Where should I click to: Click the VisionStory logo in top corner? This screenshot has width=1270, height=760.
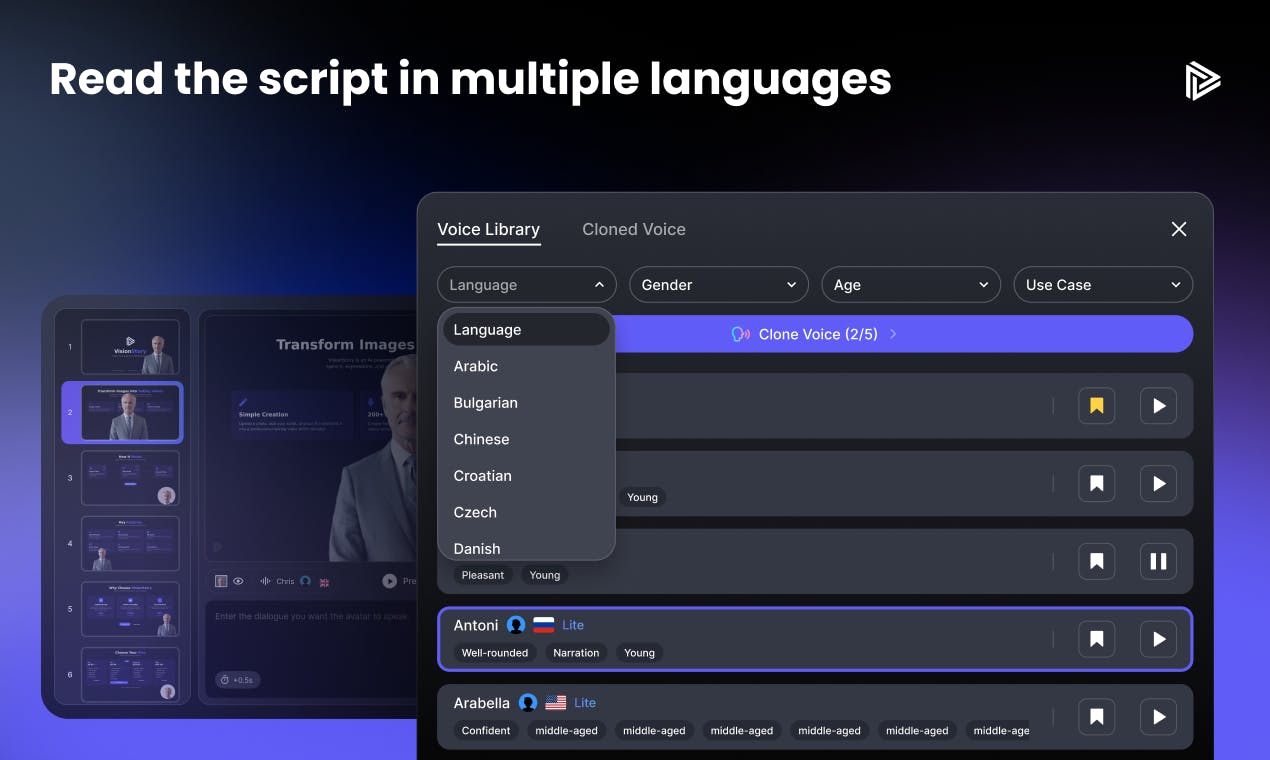point(1203,81)
